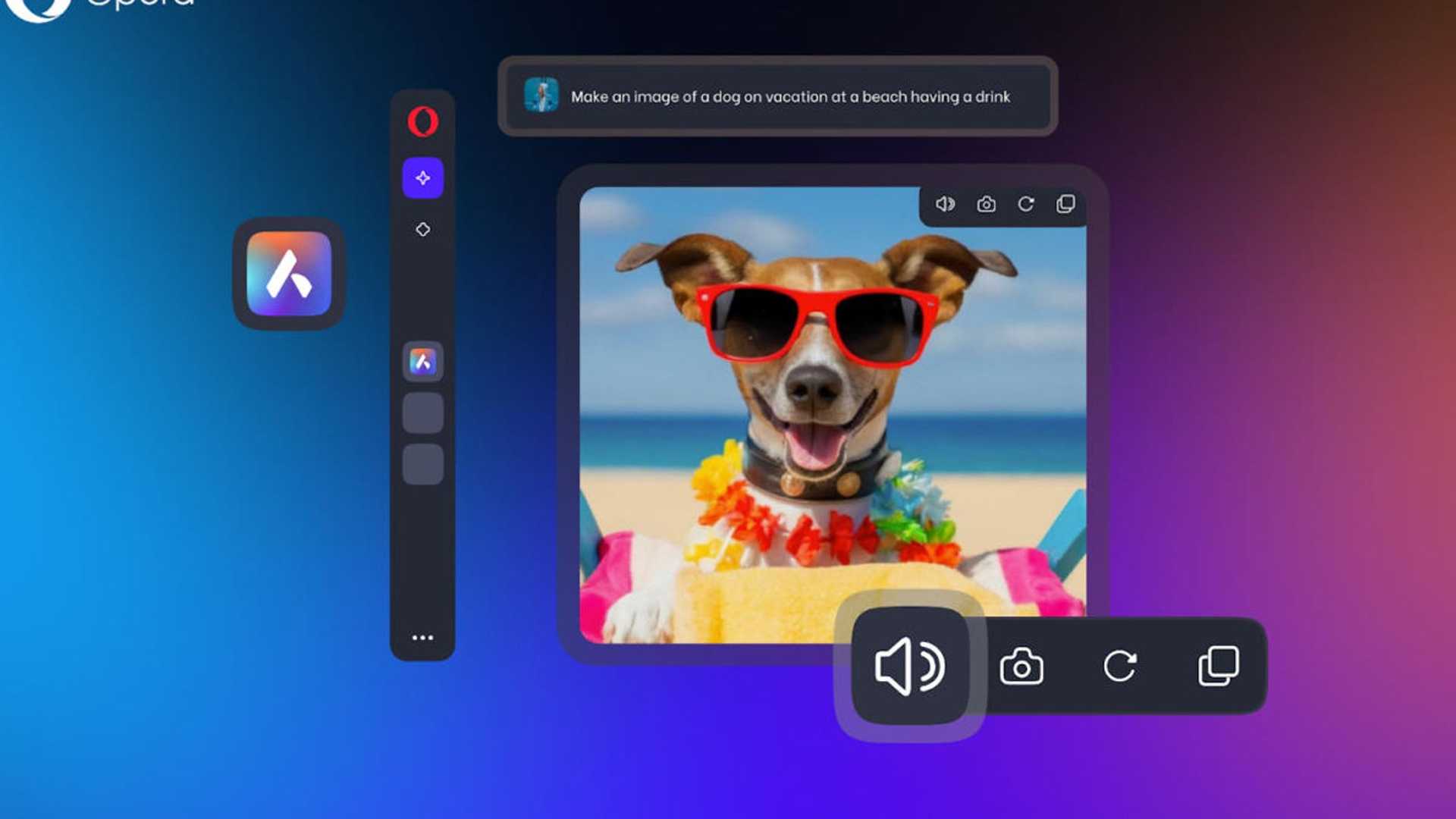Select the small diamond icon in sidebar
Image resolution: width=1456 pixels, height=819 pixels.
(x=422, y=229)
